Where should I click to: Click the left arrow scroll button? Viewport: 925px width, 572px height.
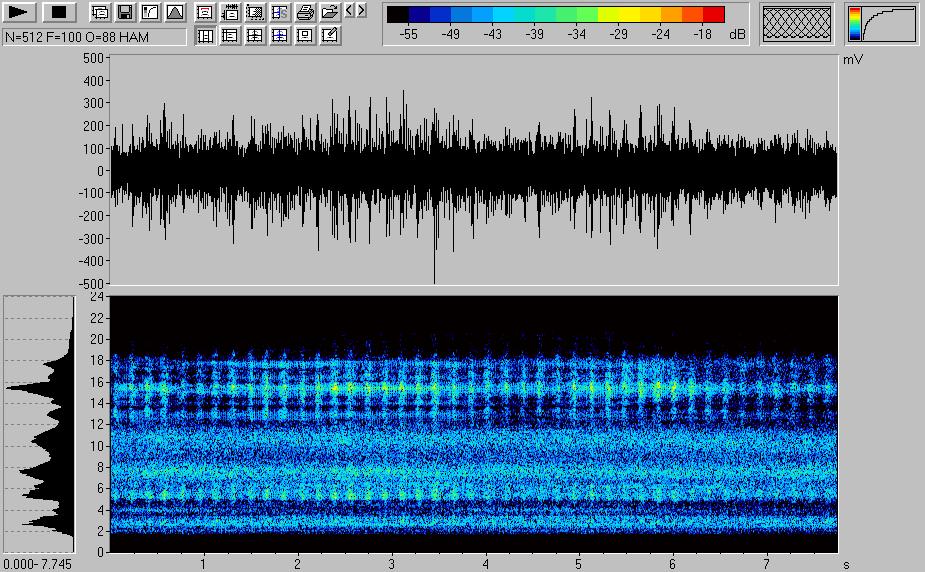tap(349, 11)
